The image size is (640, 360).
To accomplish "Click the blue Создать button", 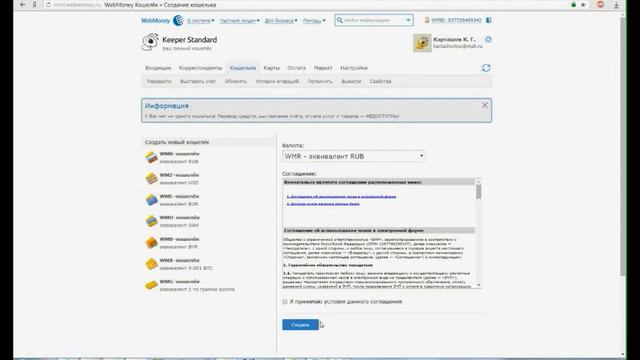I will coord(300,324).
